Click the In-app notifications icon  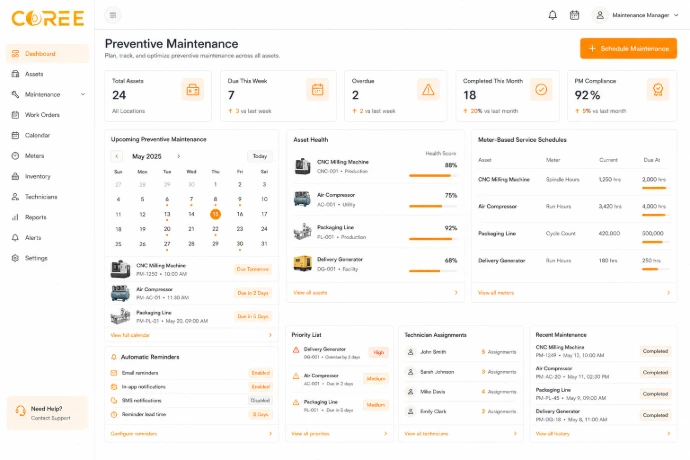[114, 387]
